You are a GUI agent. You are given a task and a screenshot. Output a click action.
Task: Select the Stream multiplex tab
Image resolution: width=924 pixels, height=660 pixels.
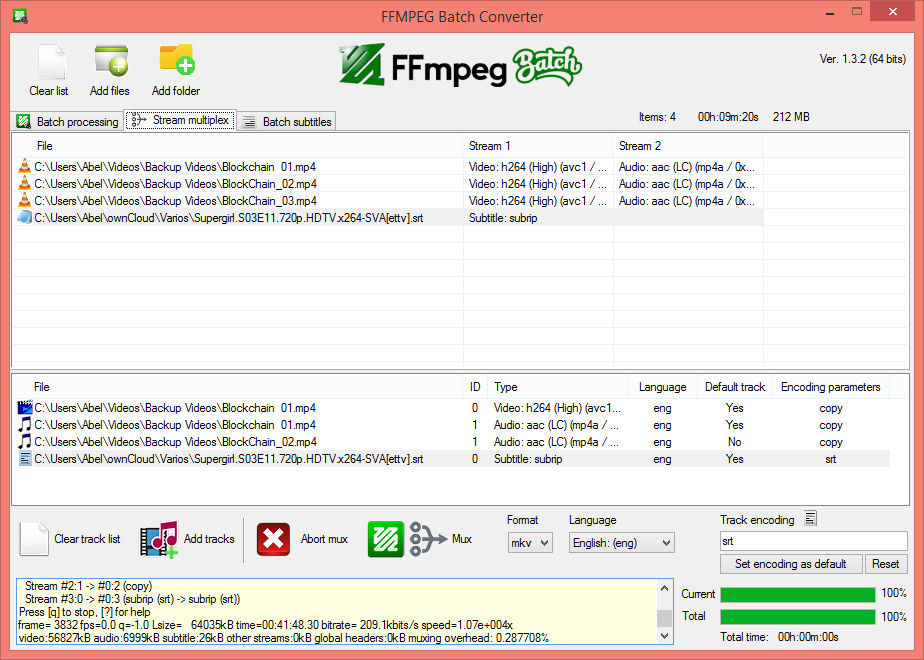tap(180, 120)
